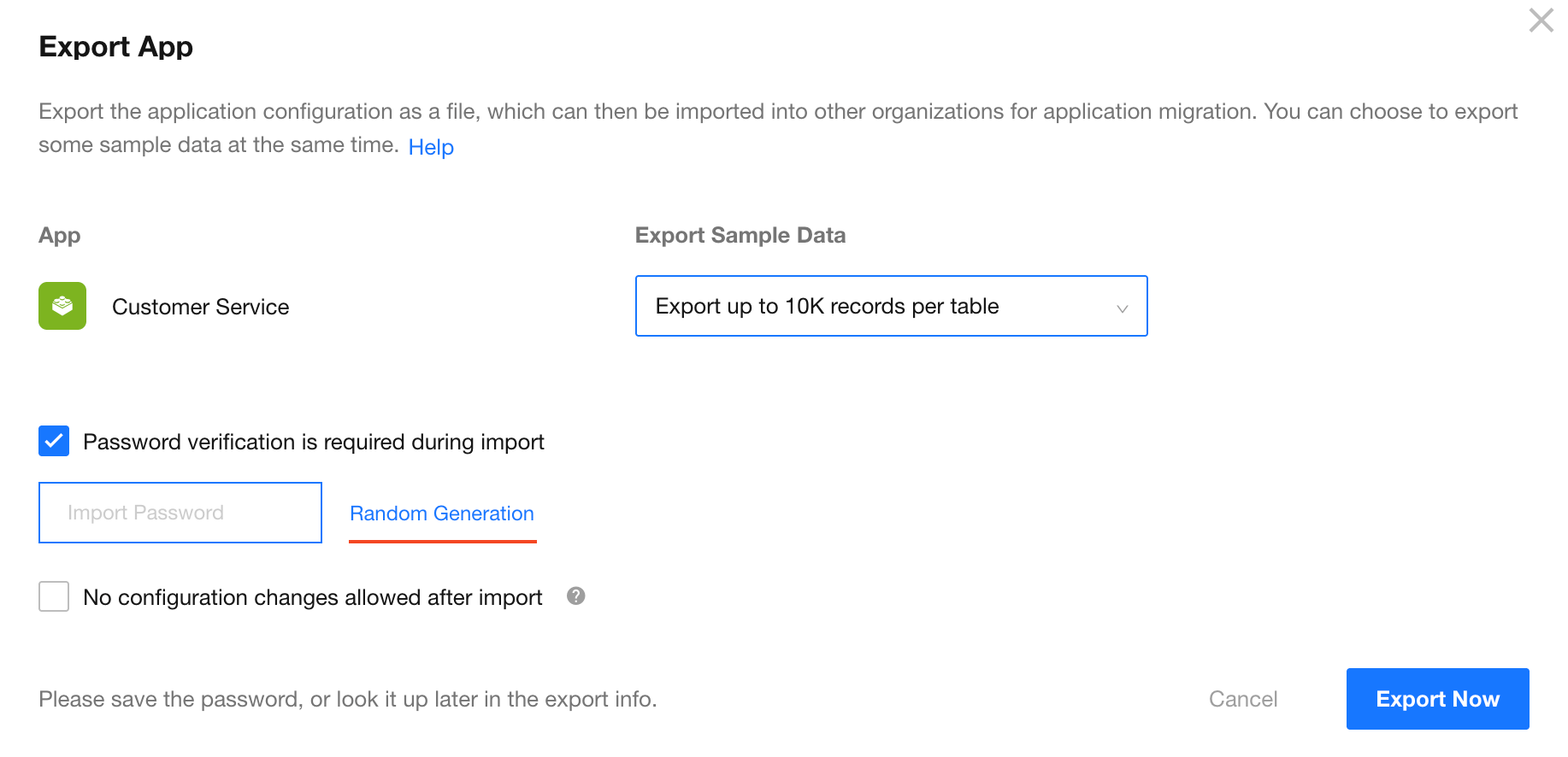Image resolution: width=1568 pixels, height=757 pixels.
Task: Open the Export Sample Data dropdown
Action: coord(890,306)
